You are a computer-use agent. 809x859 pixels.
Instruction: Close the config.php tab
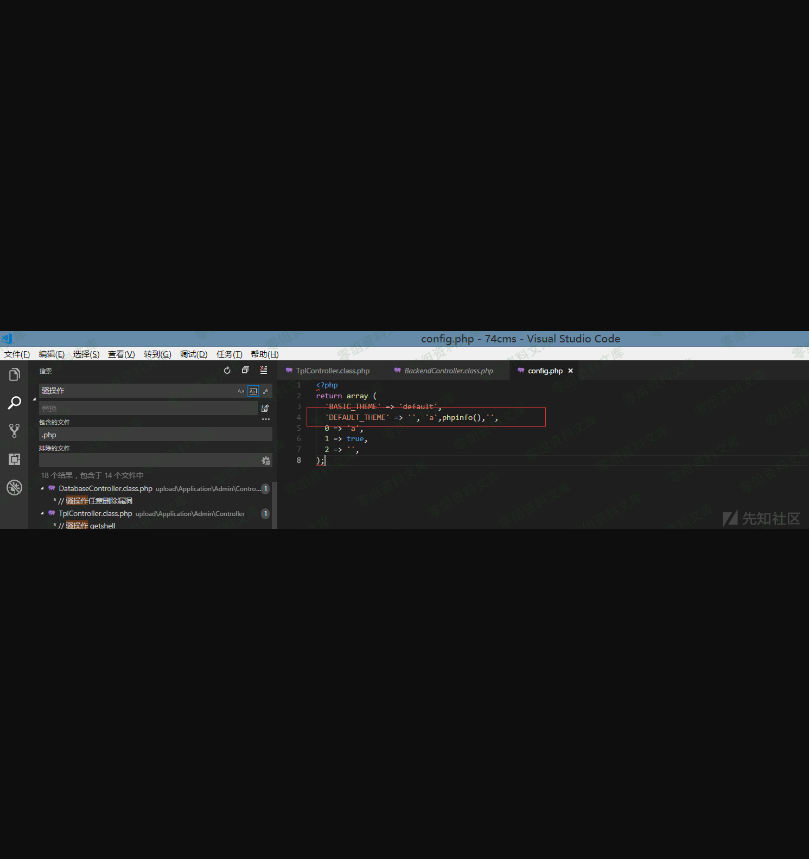point(571,371)
